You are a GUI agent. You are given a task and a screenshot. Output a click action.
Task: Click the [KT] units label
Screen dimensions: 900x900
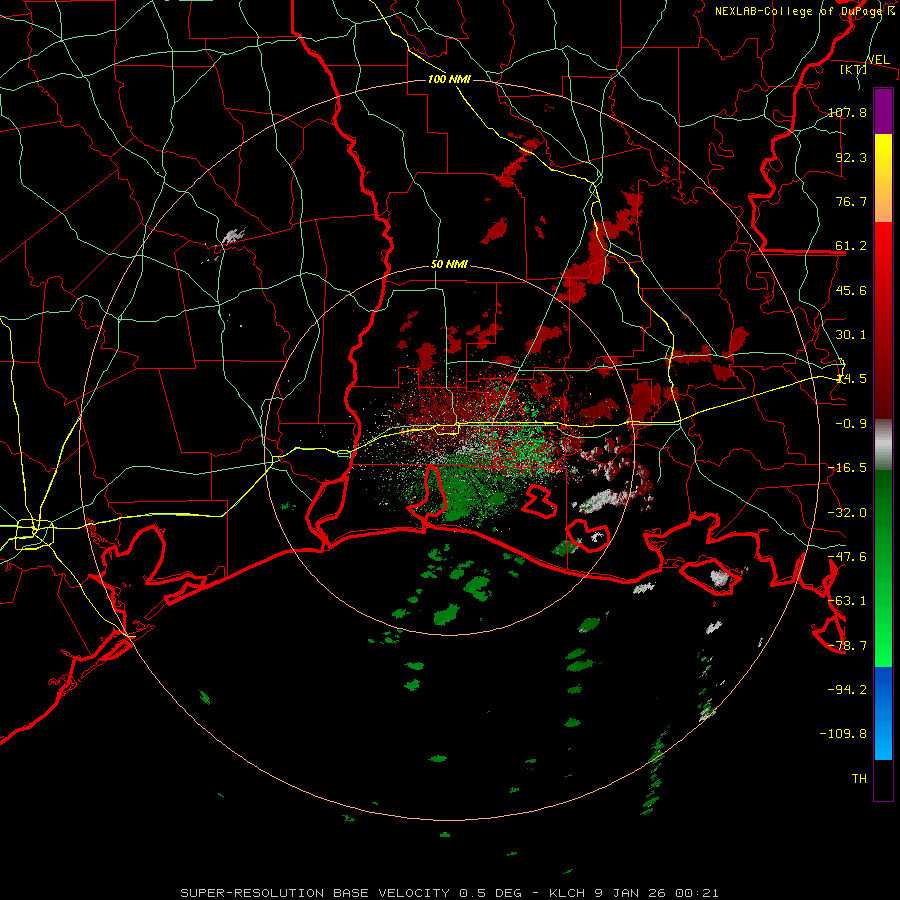pos(854,69)
